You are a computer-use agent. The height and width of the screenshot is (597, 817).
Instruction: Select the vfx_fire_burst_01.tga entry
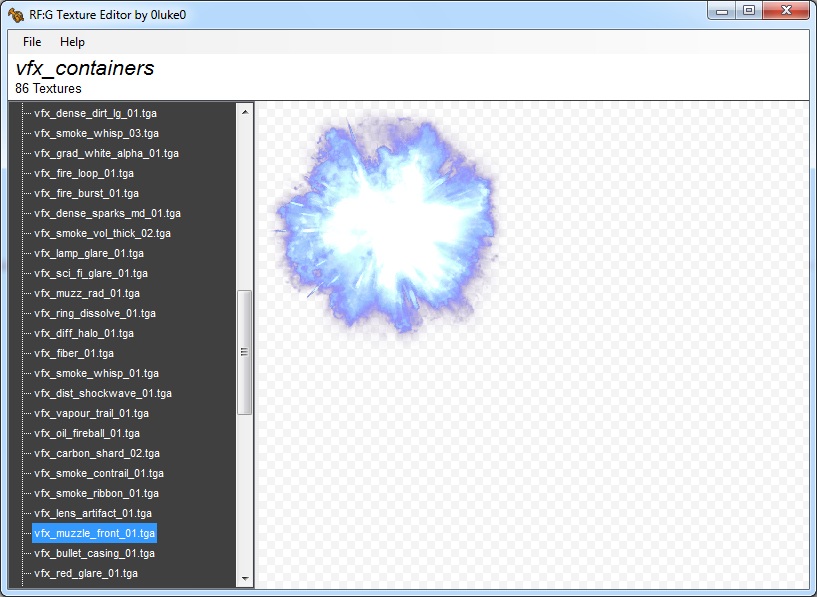(x=86, y=193)
